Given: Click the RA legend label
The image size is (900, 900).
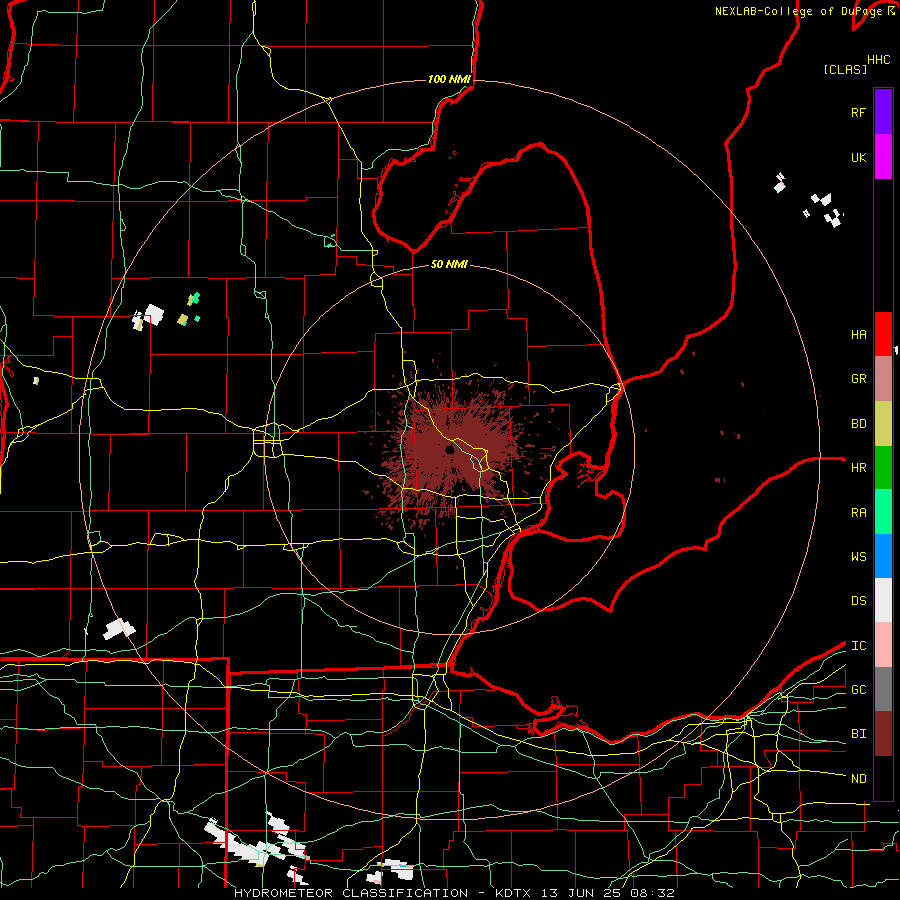Looking at the screenshot, I should 858,512.
